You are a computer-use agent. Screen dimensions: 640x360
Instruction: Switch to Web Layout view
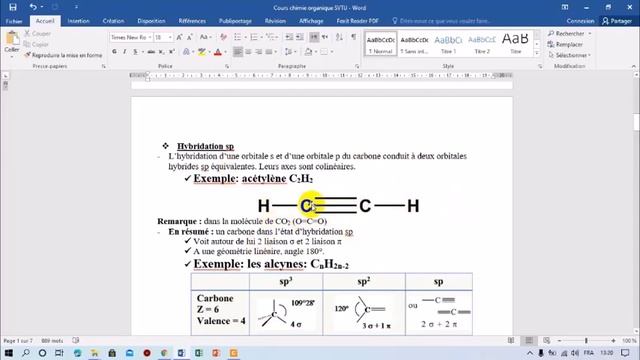[546, 340]
